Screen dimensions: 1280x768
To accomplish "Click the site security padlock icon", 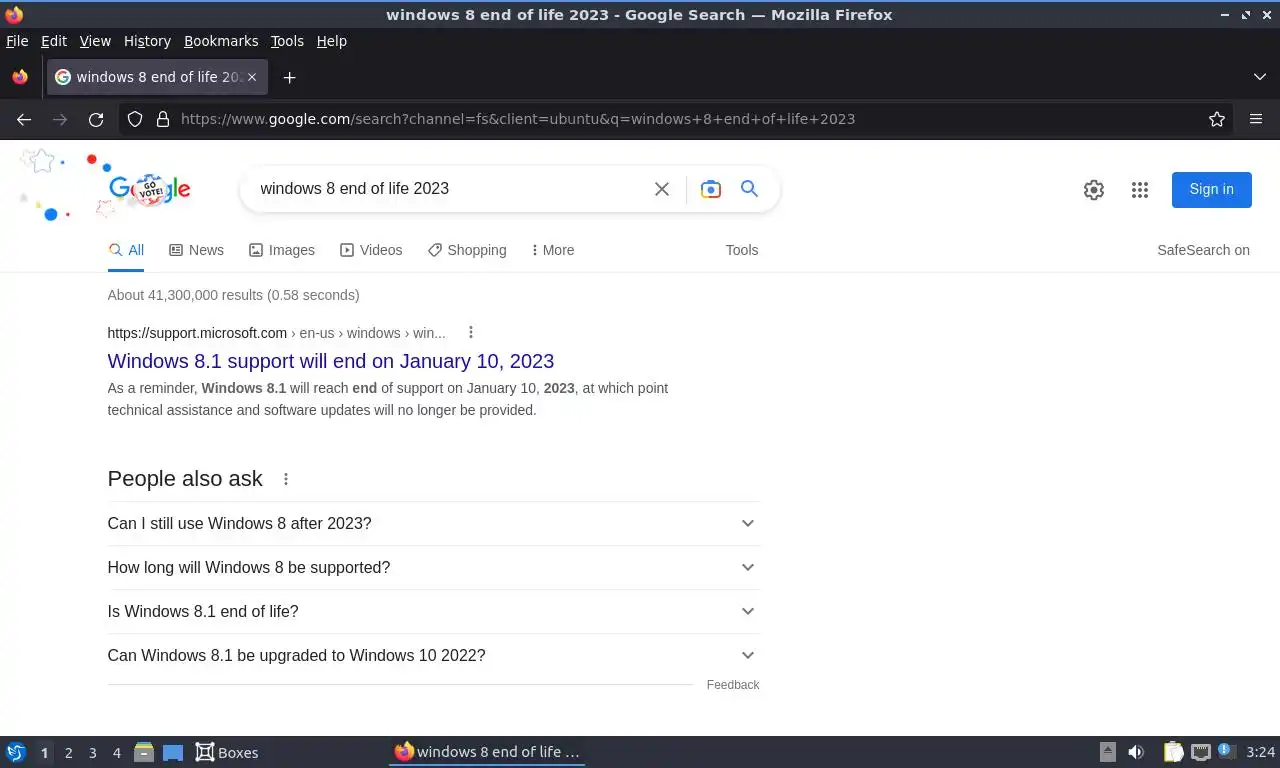I will [163, 119].
